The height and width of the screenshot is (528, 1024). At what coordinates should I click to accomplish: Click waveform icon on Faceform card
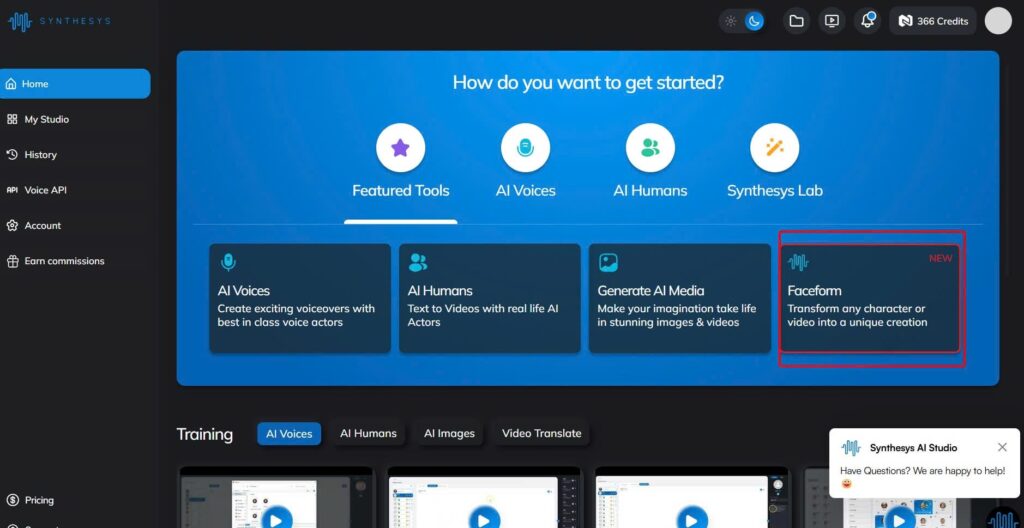(x=798, y=262)
